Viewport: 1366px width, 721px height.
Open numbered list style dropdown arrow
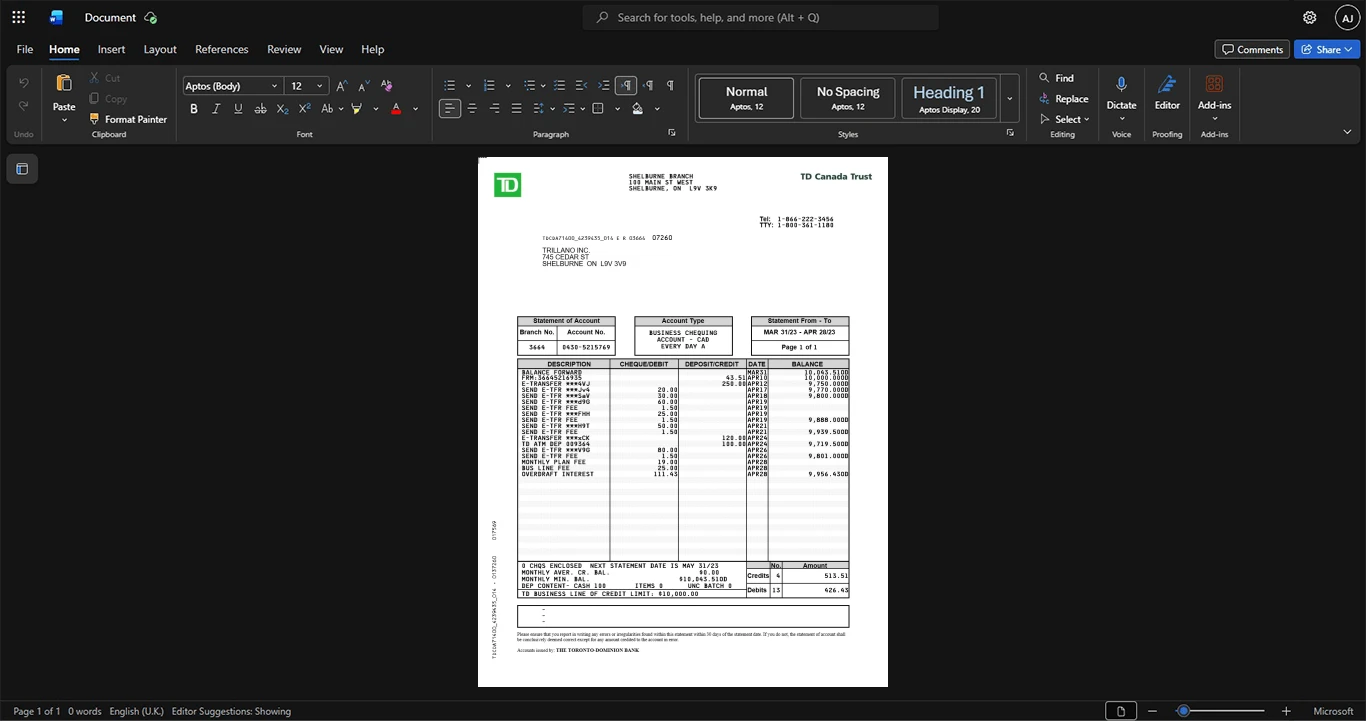508,86
